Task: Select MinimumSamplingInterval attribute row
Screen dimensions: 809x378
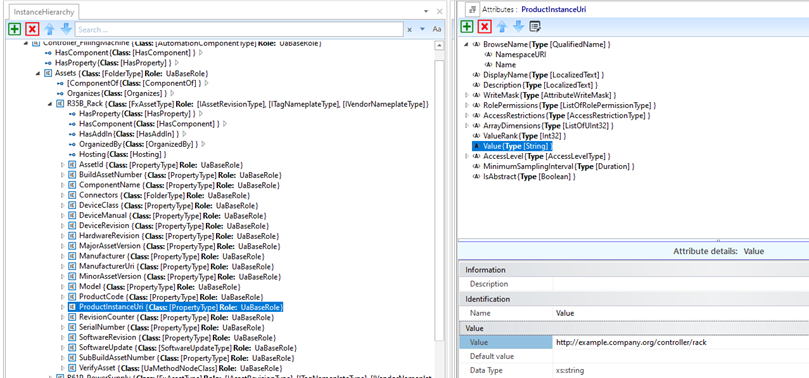Action: pos(554,166)
